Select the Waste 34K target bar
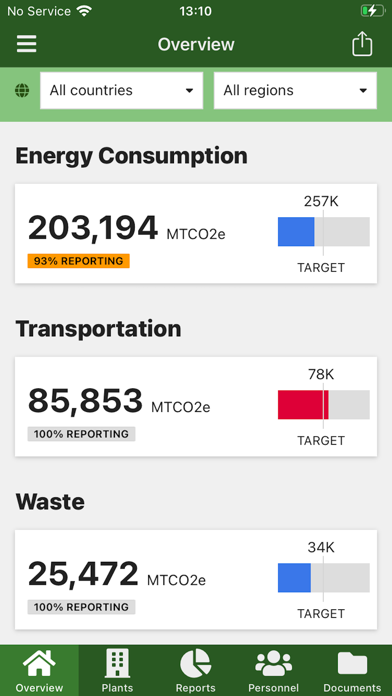Viewport: 392px width, 696px height. click(324, 578)
